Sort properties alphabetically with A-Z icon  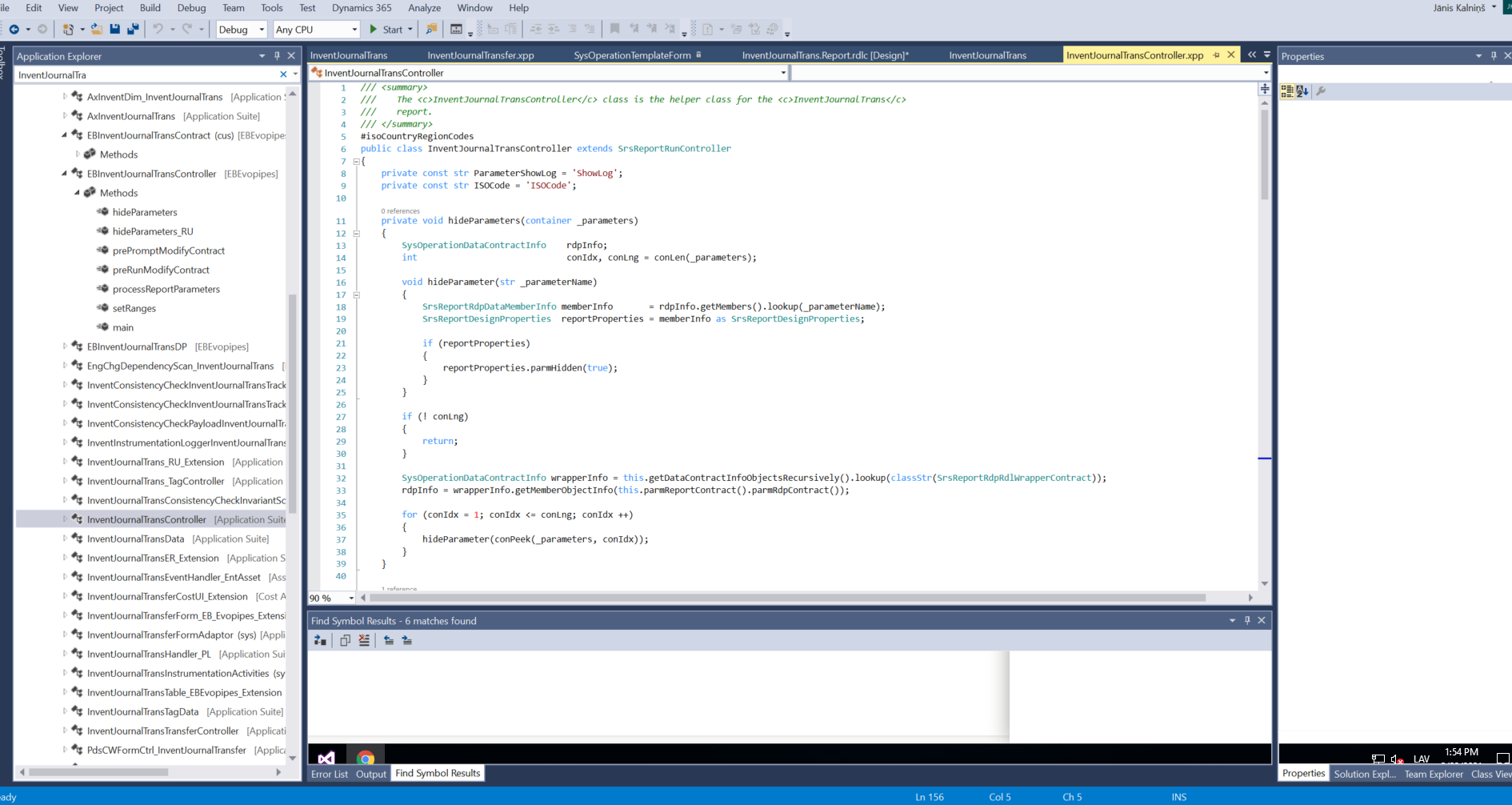point(1302,91)
